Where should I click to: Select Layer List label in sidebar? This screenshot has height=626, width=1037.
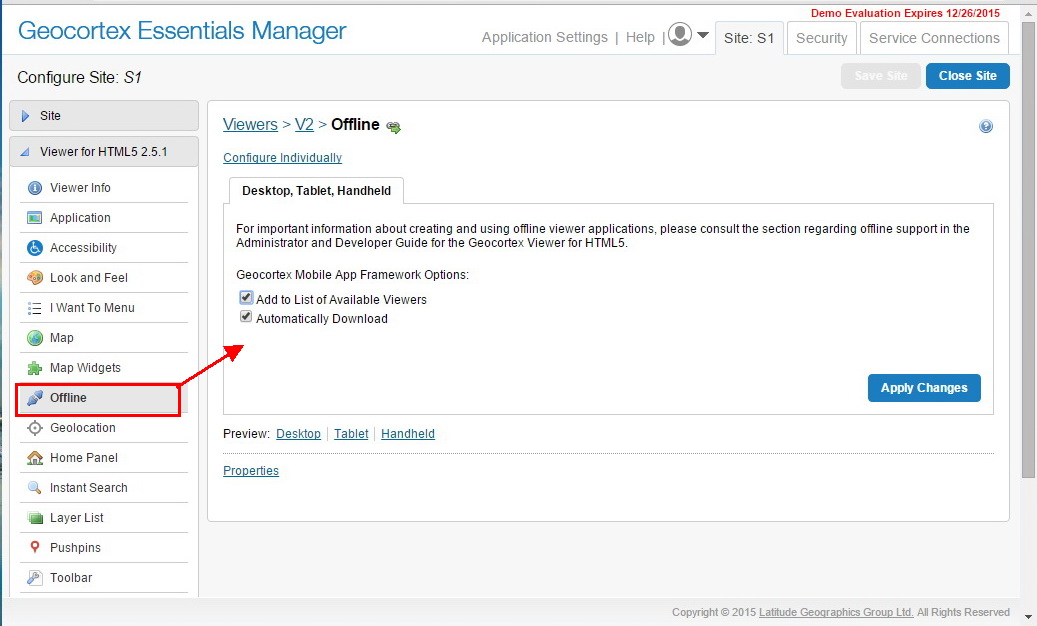77,518
